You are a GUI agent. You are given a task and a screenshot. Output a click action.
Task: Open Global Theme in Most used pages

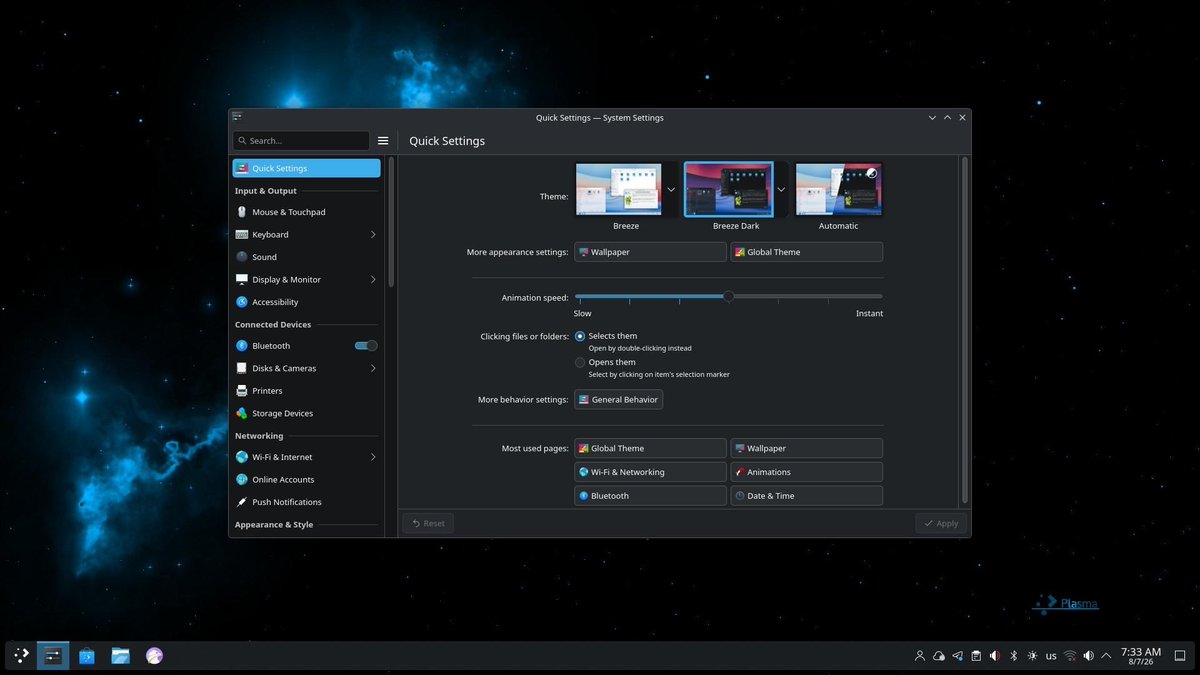click(650, 448)
